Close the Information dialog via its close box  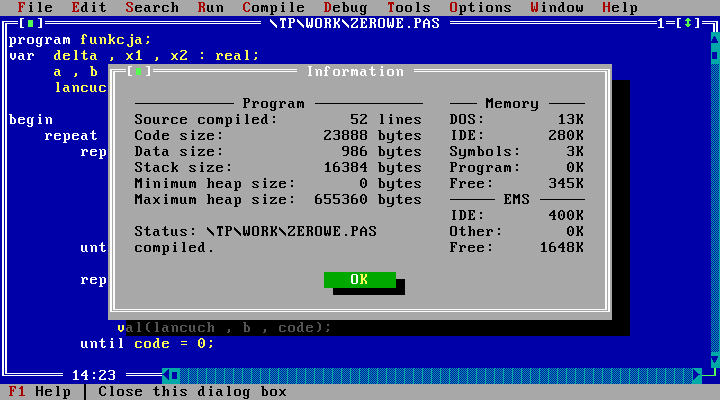coord(136,72)
